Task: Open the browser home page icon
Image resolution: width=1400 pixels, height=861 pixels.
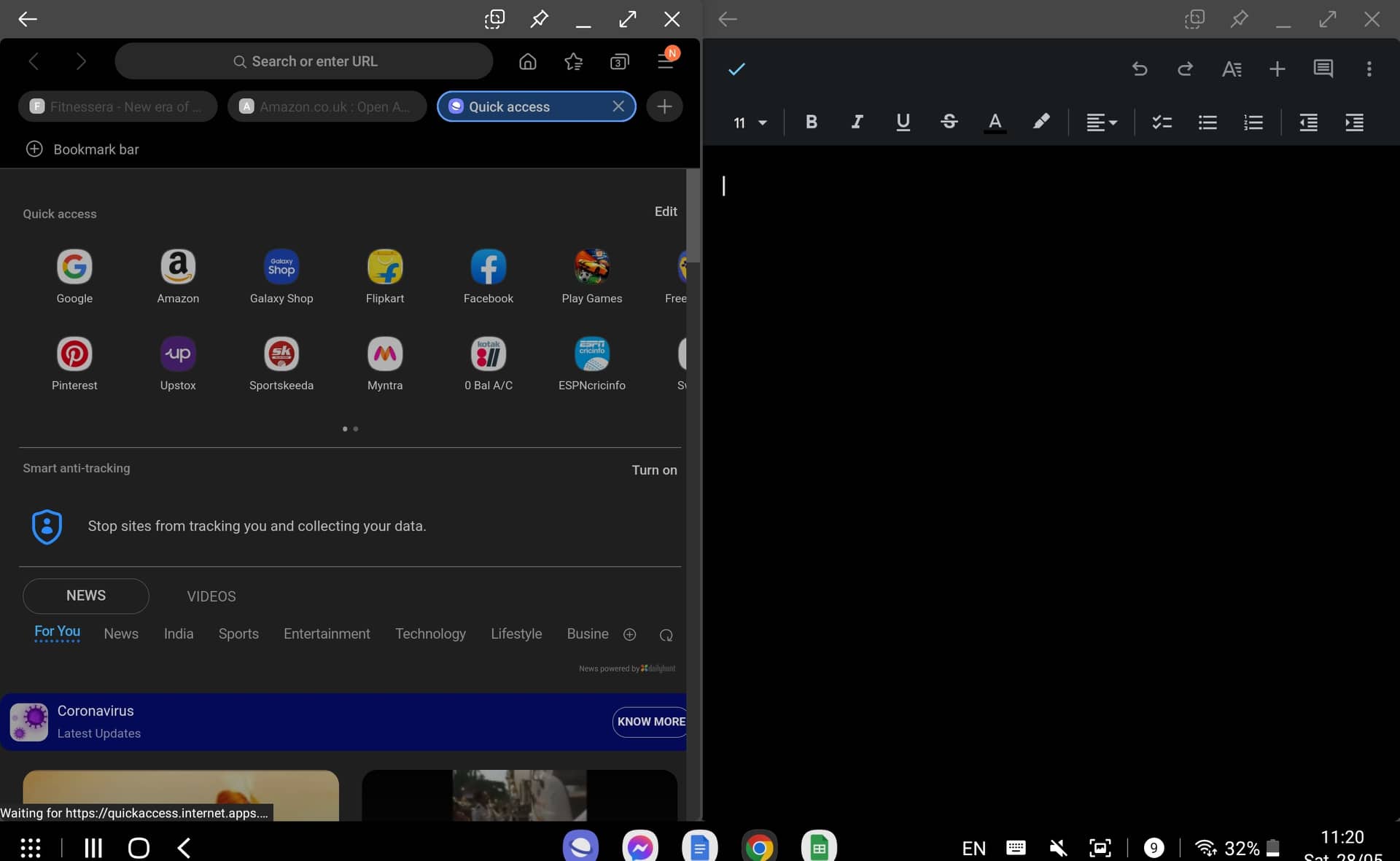Action: pyautogui.click(x=527, y=62)
